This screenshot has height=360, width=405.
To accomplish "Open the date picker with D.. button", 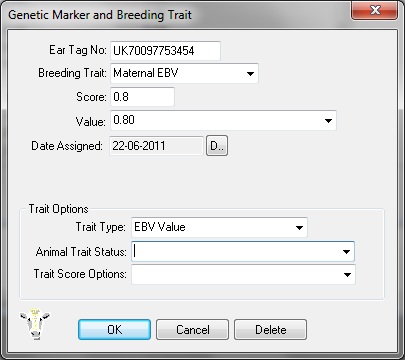I will [217, 146].
